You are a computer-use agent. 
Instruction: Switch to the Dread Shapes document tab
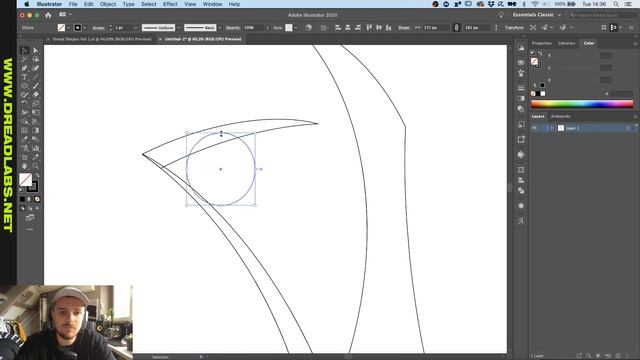click(102, 39)
